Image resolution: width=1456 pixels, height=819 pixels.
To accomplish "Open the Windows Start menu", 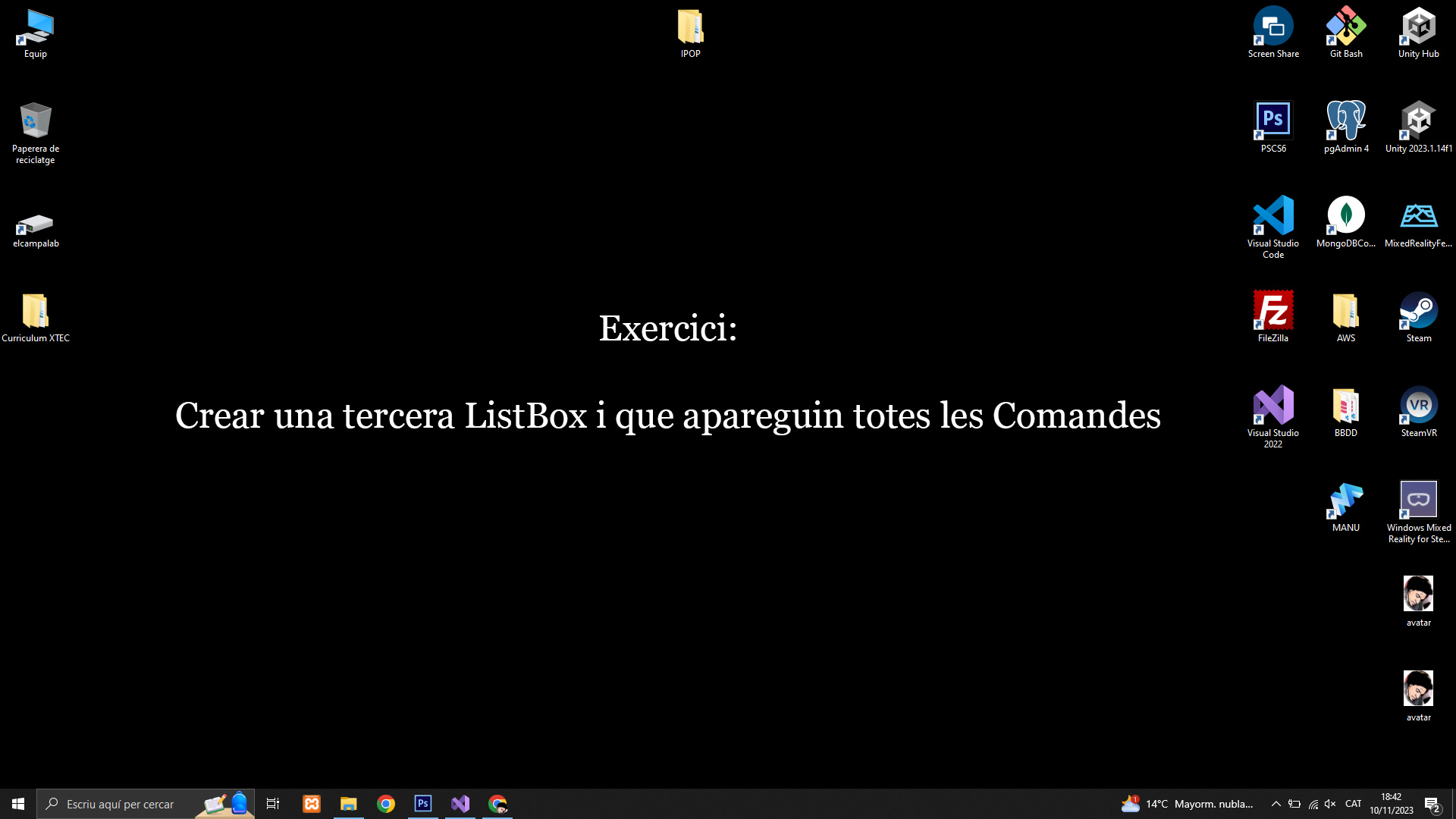I will click(18, 804).
